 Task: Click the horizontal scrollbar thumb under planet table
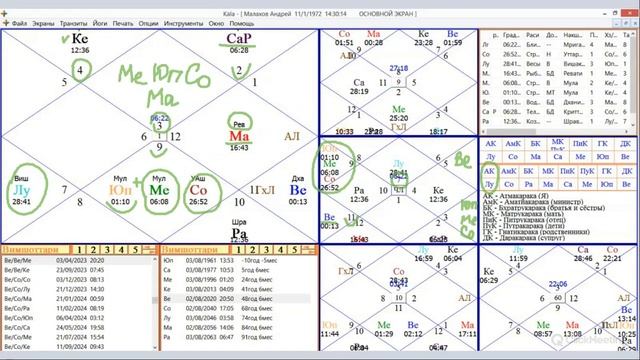pyautogui.click(x=511, y=131)
